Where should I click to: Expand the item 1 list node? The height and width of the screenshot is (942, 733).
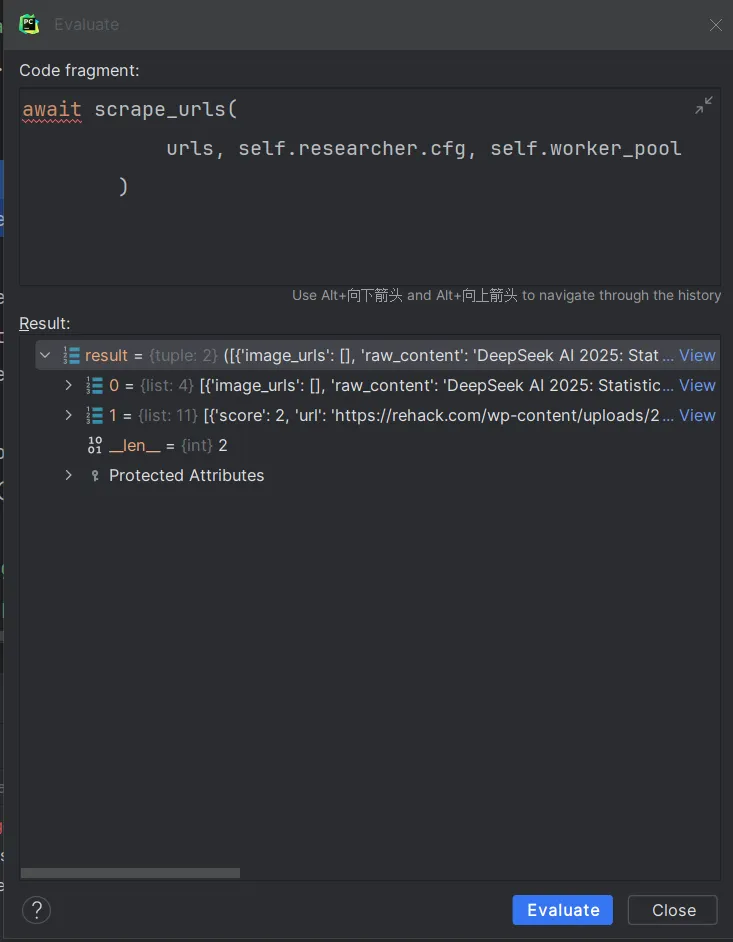pyautogui.click(x=68, y=415)
